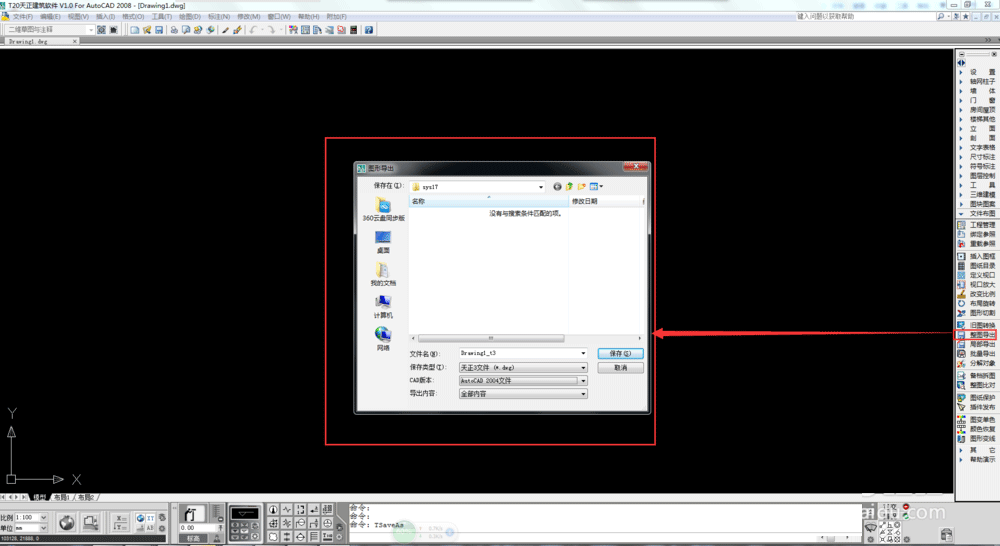This screenshot has height=546, width=1000.
Task: Click the 名称 column header
Action: [489, 202]
